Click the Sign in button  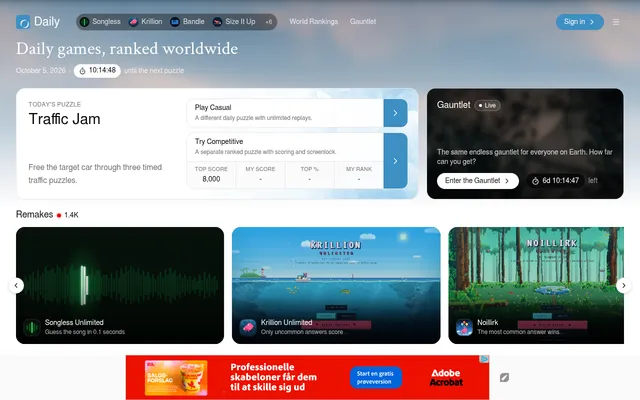point(580,22)
